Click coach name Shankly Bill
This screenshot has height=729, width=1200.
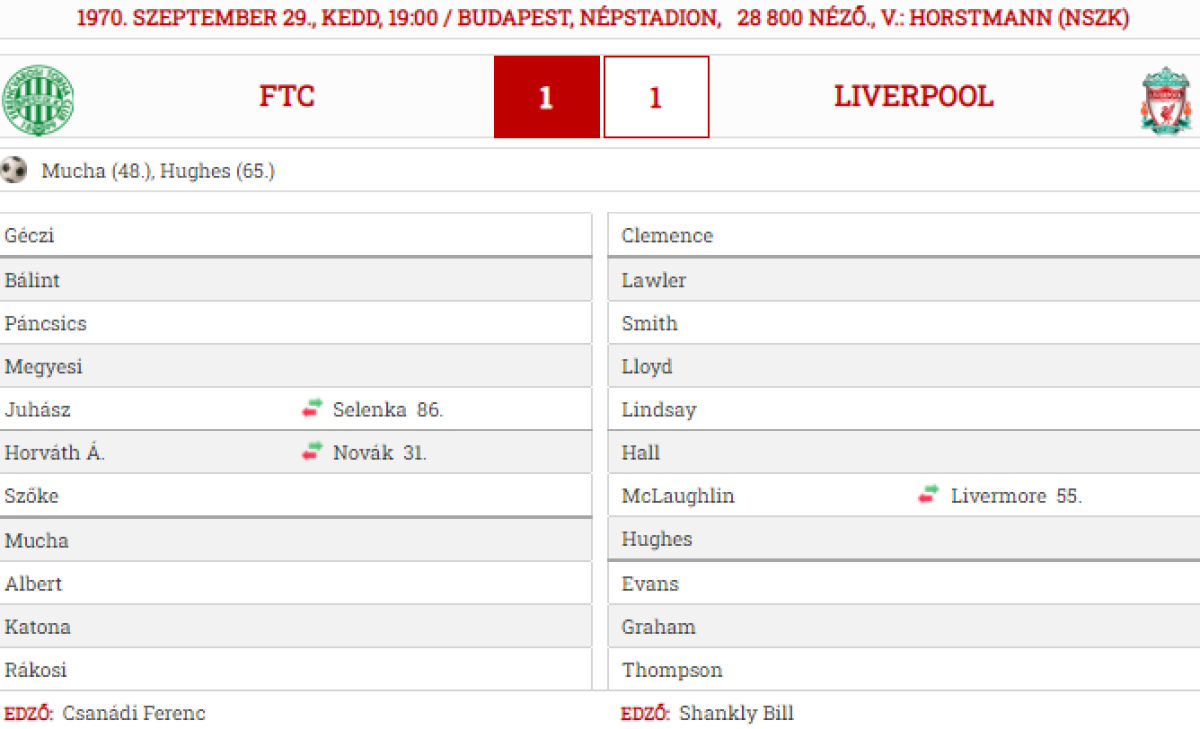(x=736, y=713)
